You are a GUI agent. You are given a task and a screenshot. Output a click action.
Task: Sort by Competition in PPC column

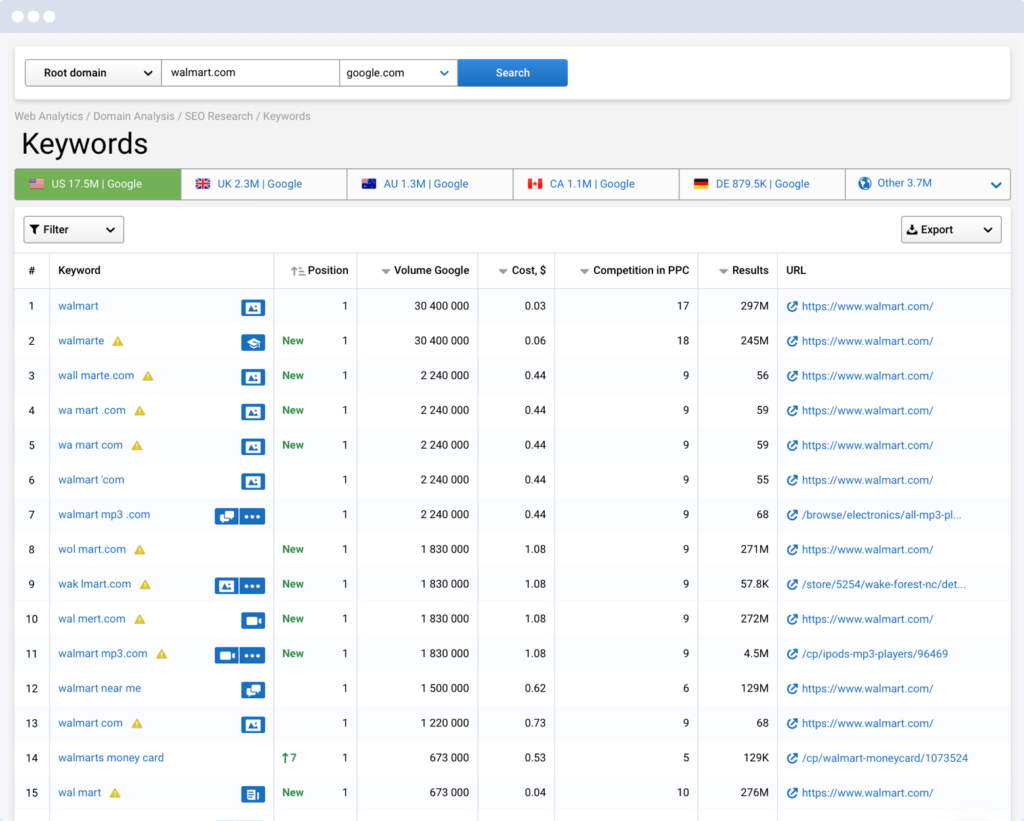[x=584, y=271]
